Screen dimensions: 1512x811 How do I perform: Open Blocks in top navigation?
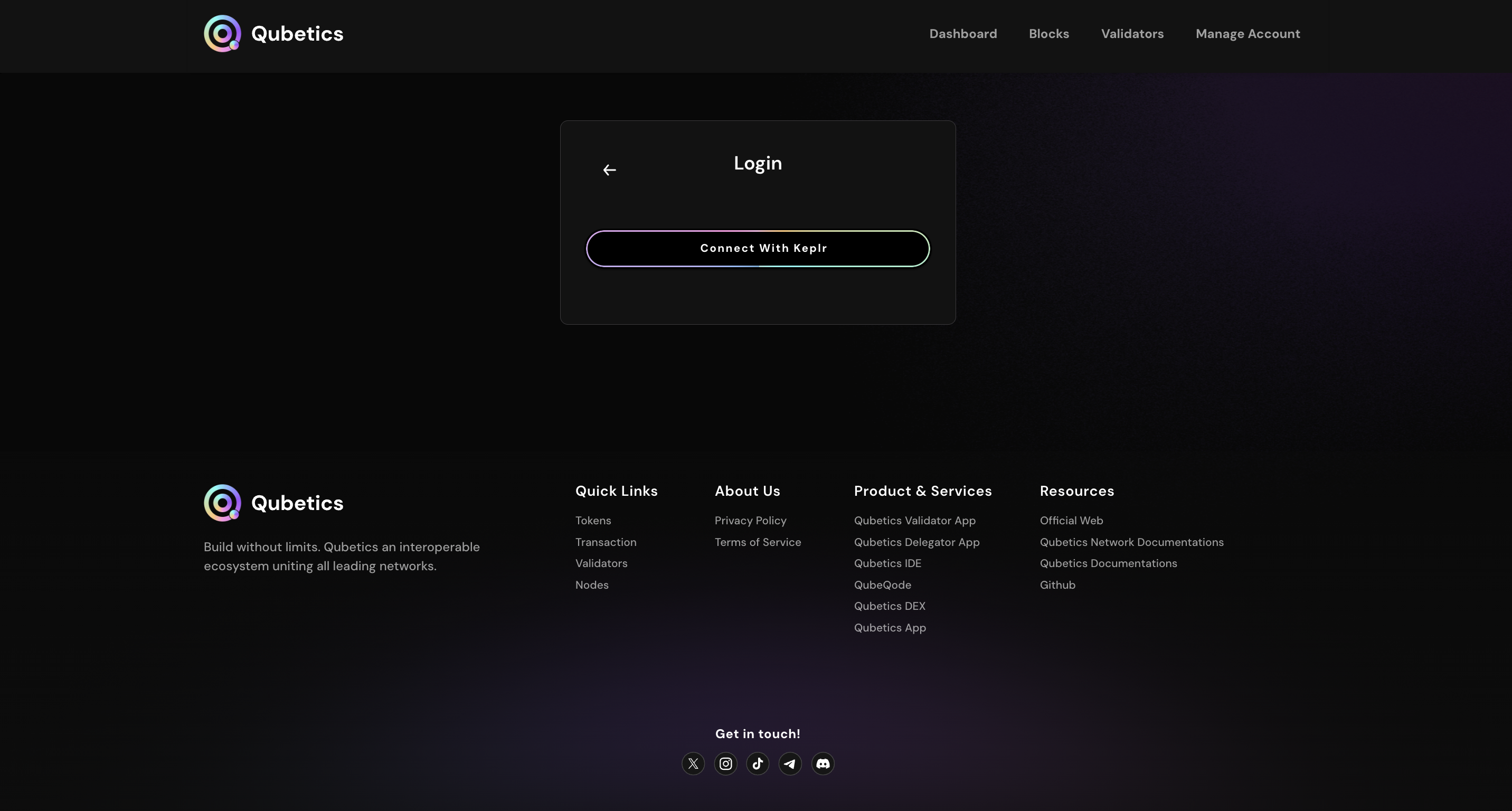(1048, 33)
